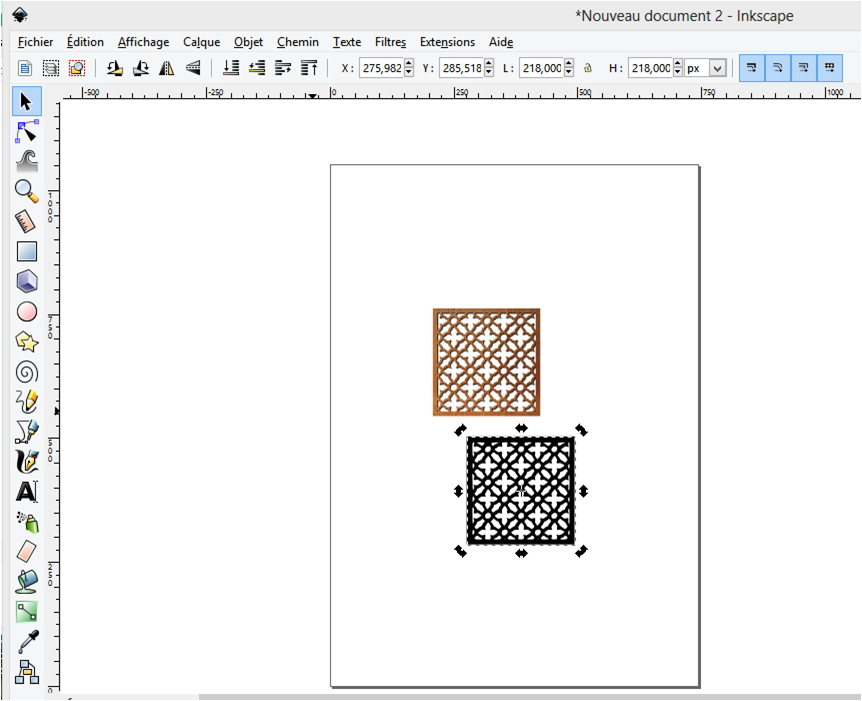
Task: Click the Inkscape logo in title bar
Action: [20, 15]
